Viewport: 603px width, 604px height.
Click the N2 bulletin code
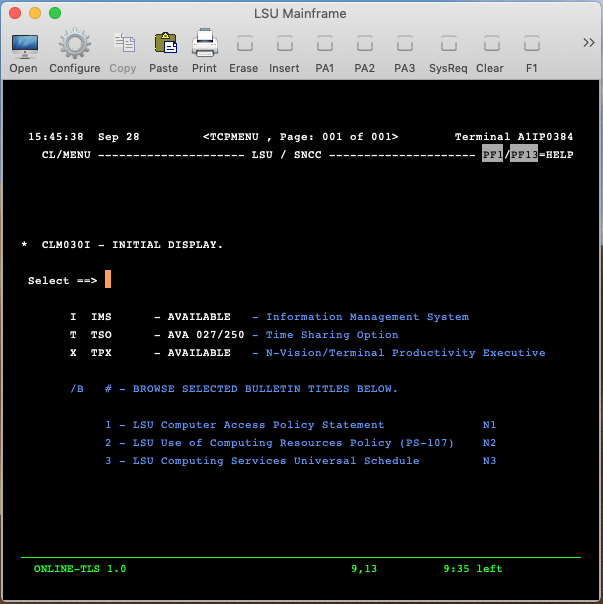coord(489,443)
